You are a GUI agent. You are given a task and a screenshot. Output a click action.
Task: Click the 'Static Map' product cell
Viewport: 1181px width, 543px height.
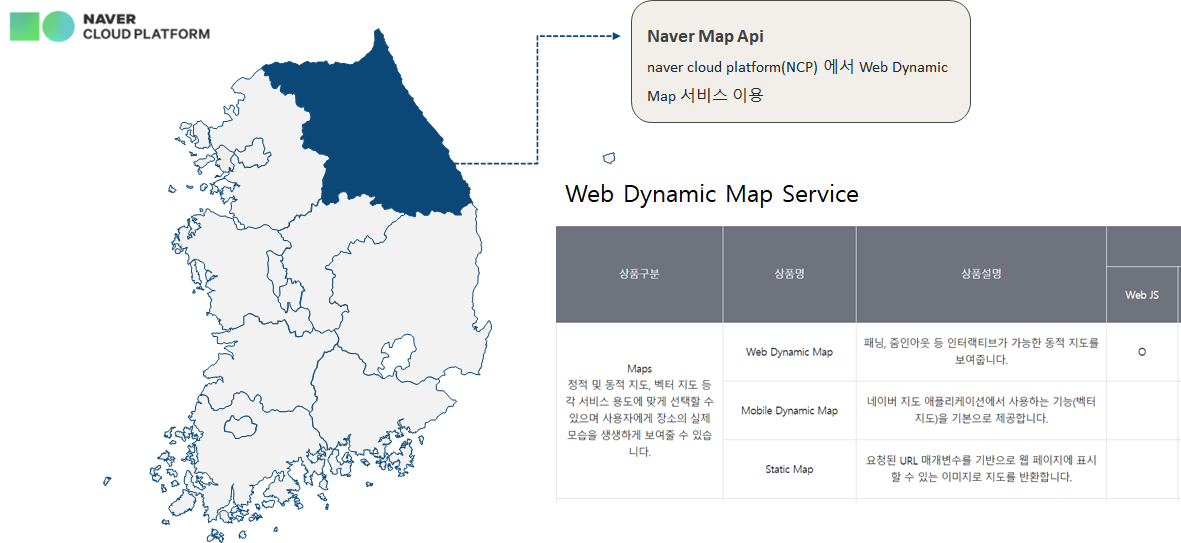click(789, 469)
